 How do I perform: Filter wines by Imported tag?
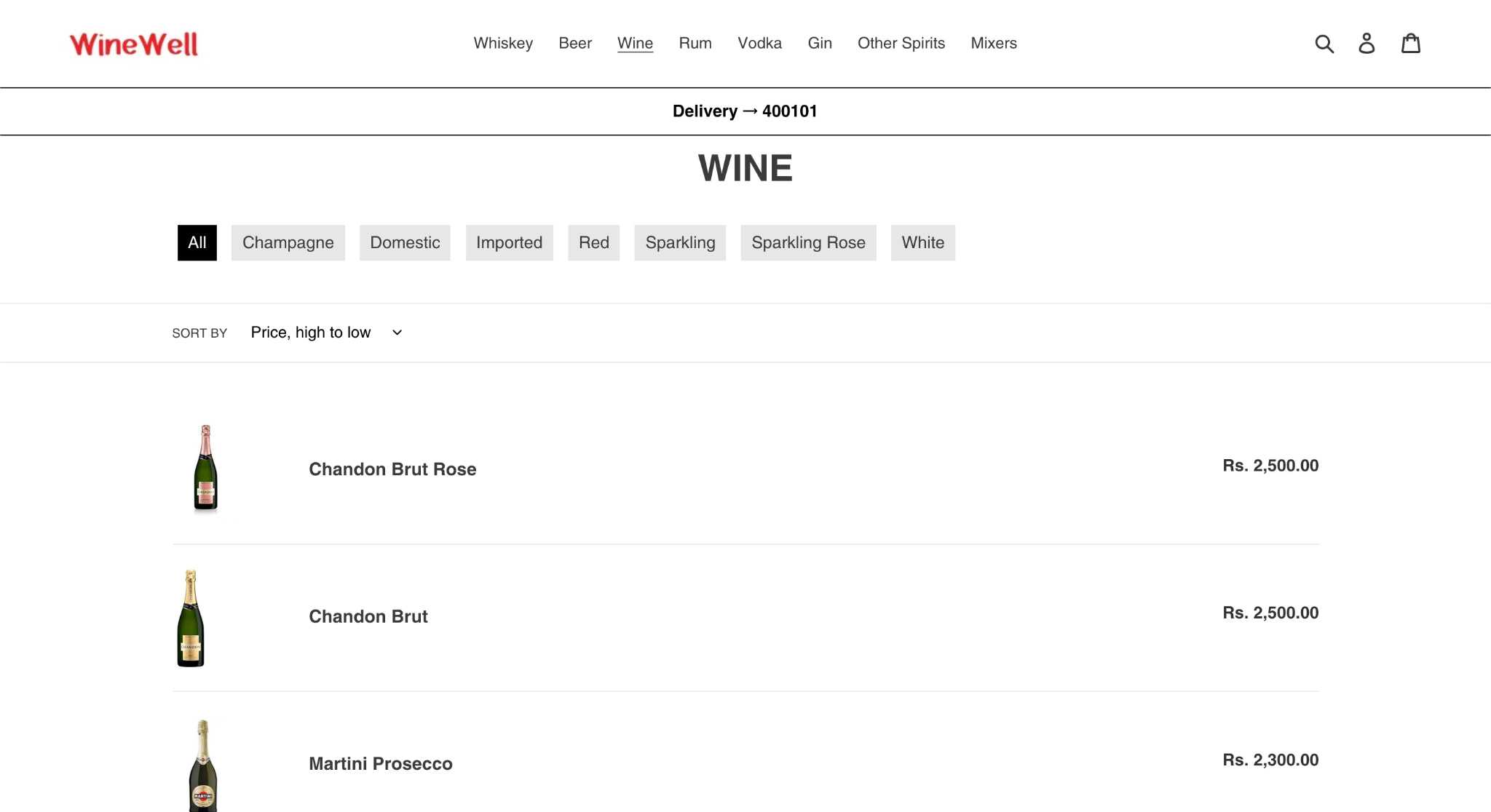coord(509,242)
